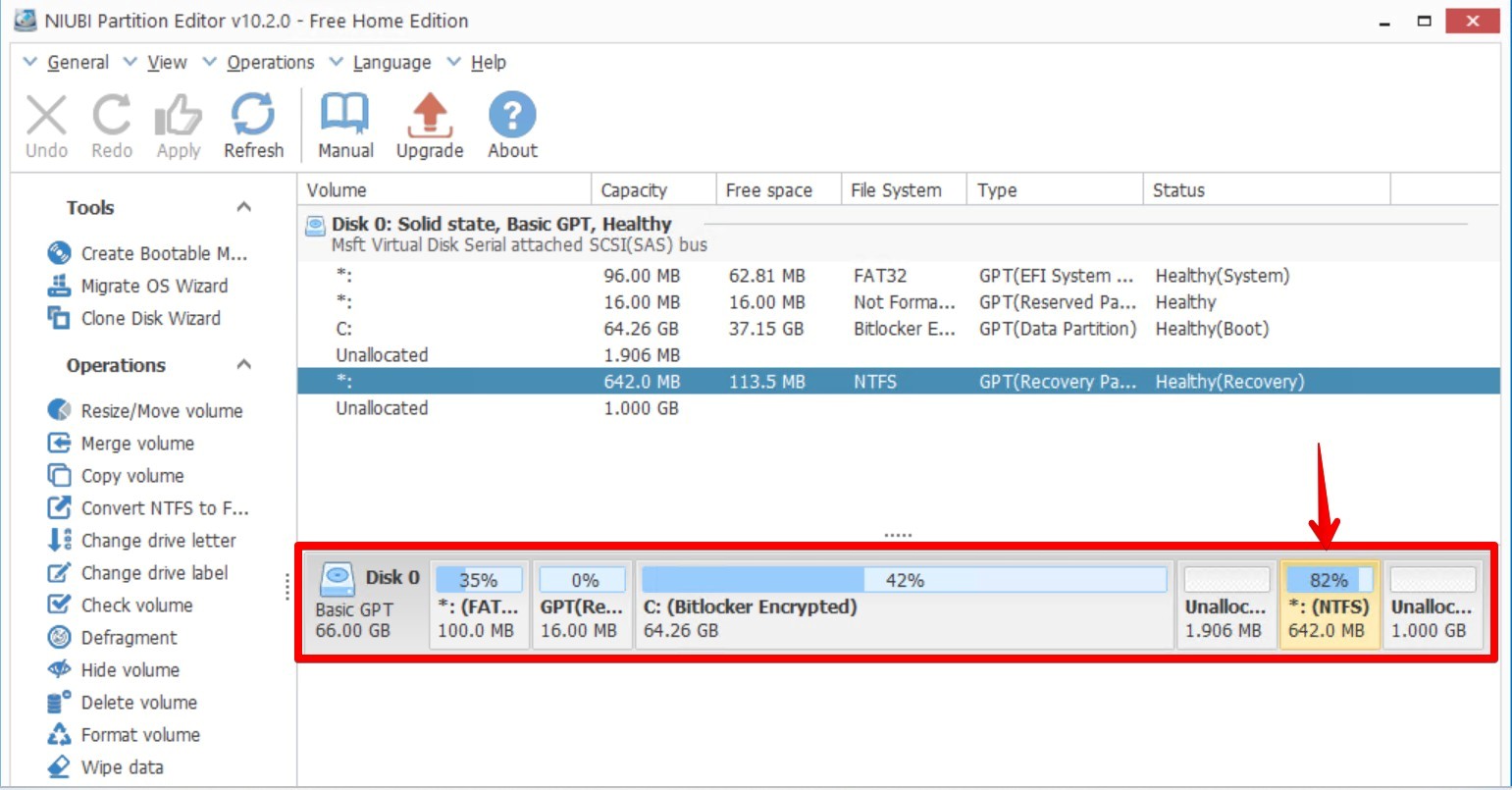
Task: Open the About question mark icon
Action: [512, 115]
